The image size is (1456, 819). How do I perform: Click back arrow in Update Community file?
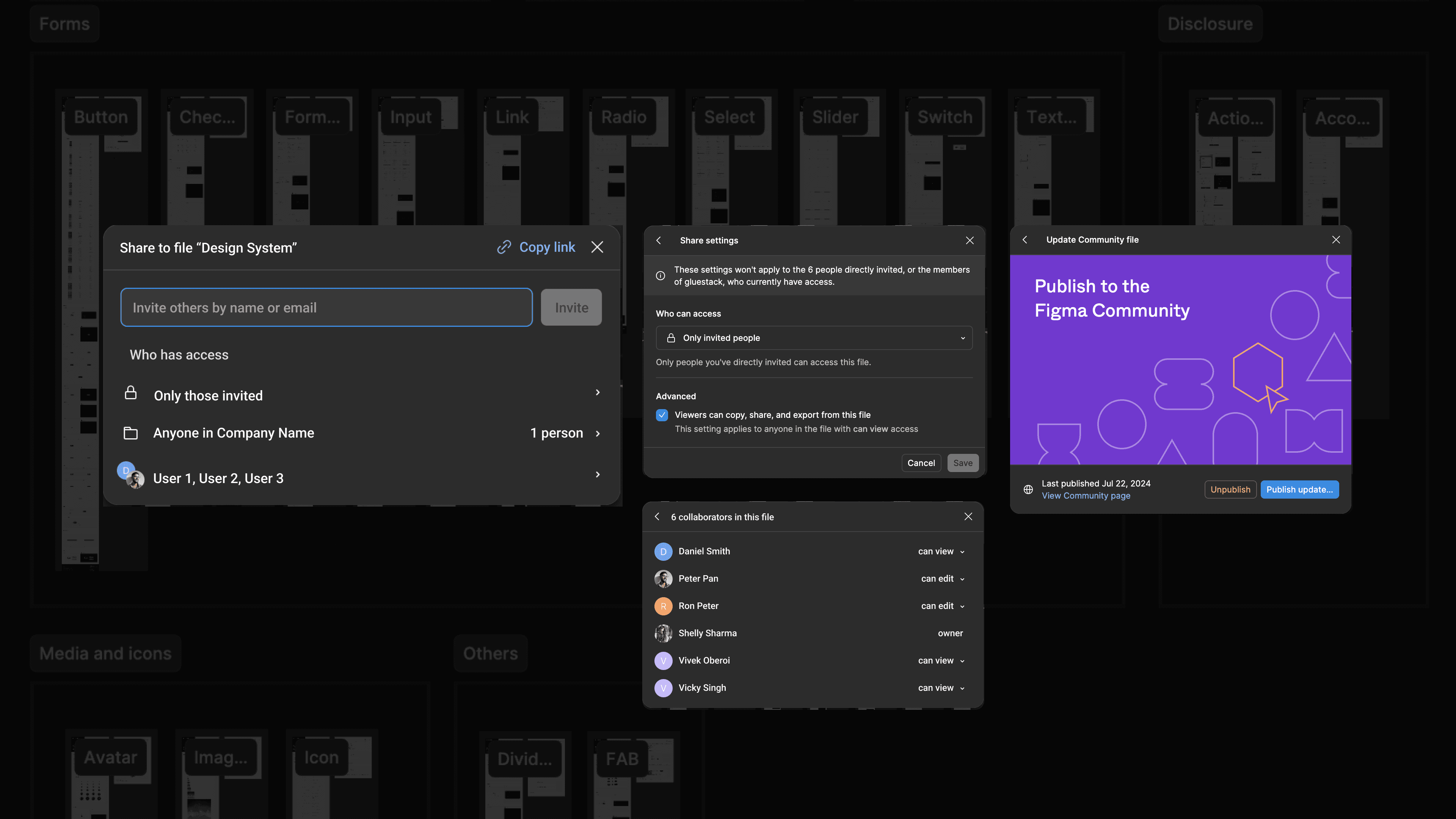pyautogui.click(x=1025, y=240)
